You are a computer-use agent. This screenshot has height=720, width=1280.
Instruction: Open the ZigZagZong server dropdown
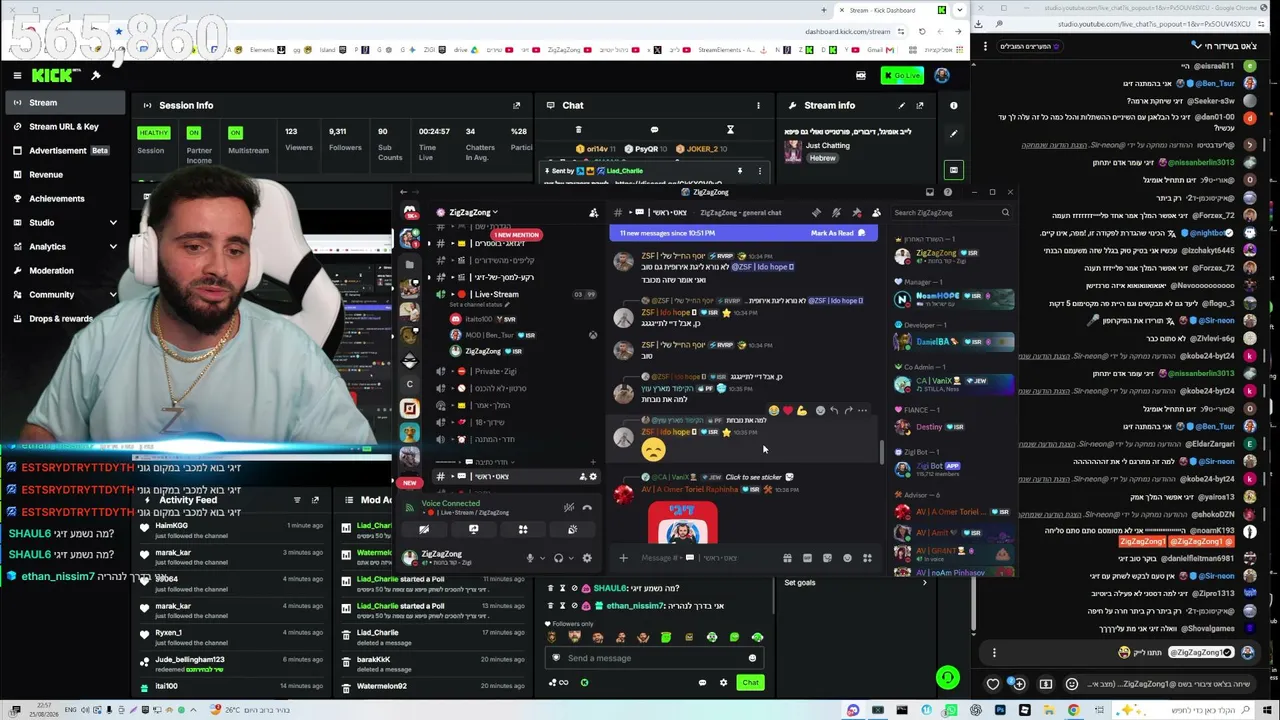[x=472, y=212]
